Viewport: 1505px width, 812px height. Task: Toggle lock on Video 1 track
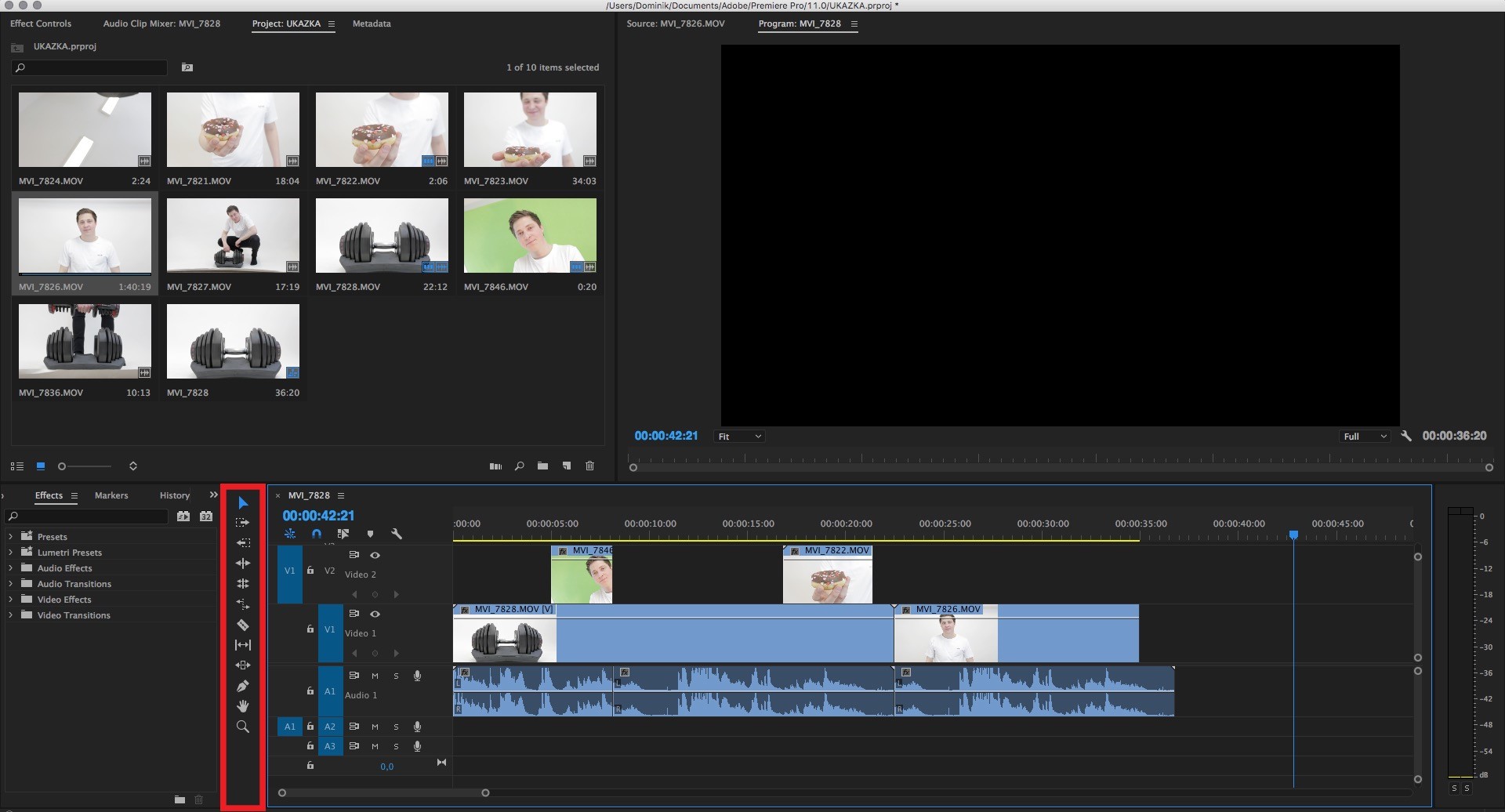click(310, 629)
